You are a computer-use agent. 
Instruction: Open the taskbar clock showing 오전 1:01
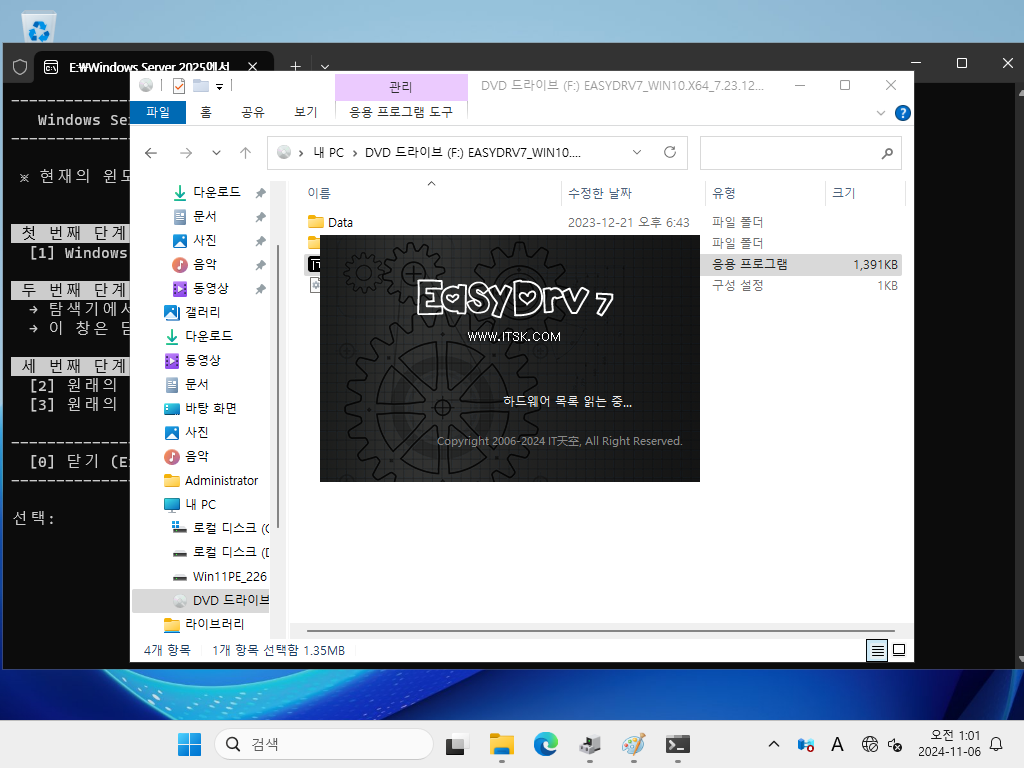(x=949, y=744)
